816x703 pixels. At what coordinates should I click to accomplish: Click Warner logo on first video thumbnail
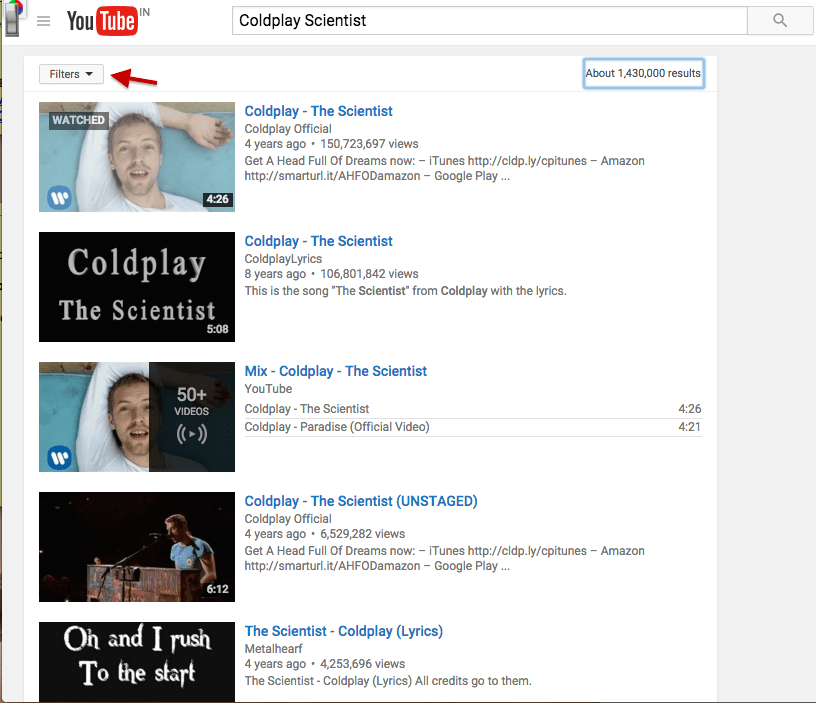[60, 198]
